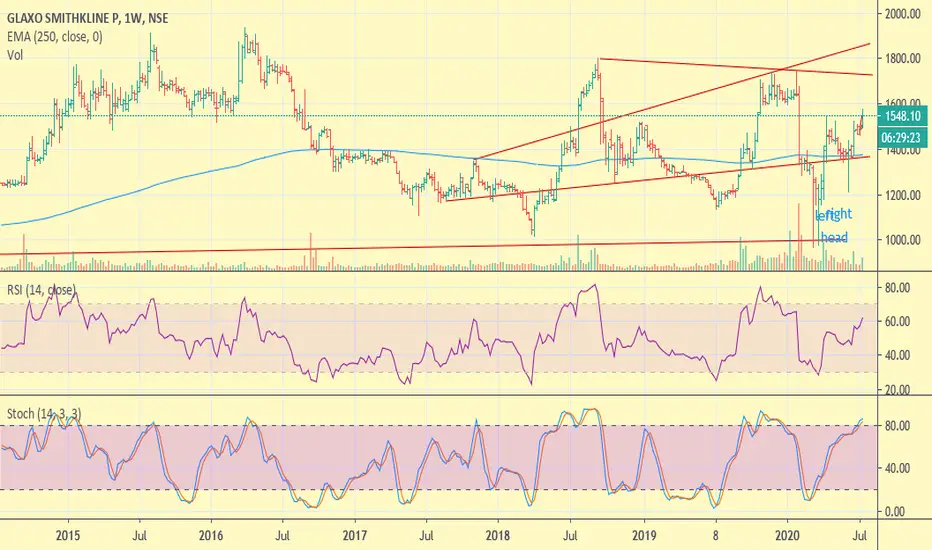Click the 2015 label on time axis
Viewport: 932px width, 550px height.
coord(68,535)
